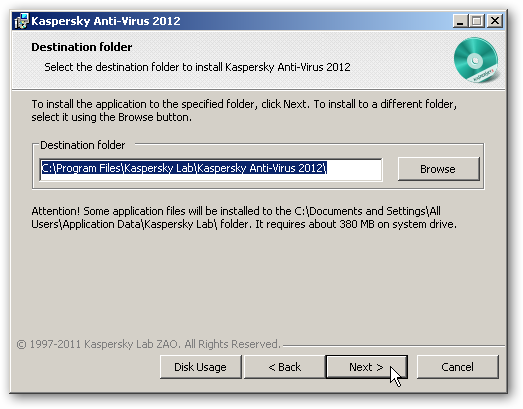Click the 'Select the destination folder' subtitle text

point(197,67)
